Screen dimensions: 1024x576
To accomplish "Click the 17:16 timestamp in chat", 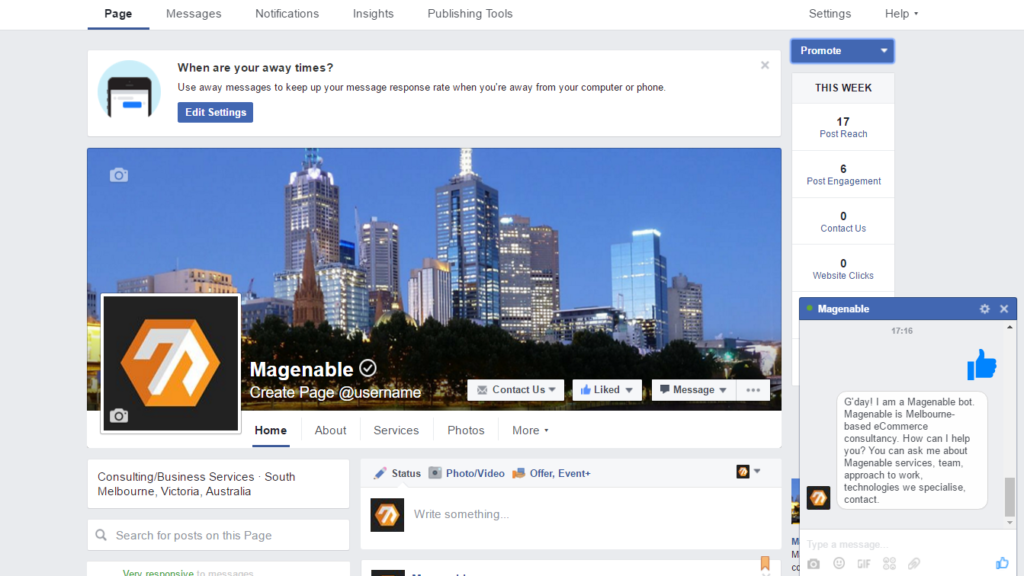I will 902,331.
